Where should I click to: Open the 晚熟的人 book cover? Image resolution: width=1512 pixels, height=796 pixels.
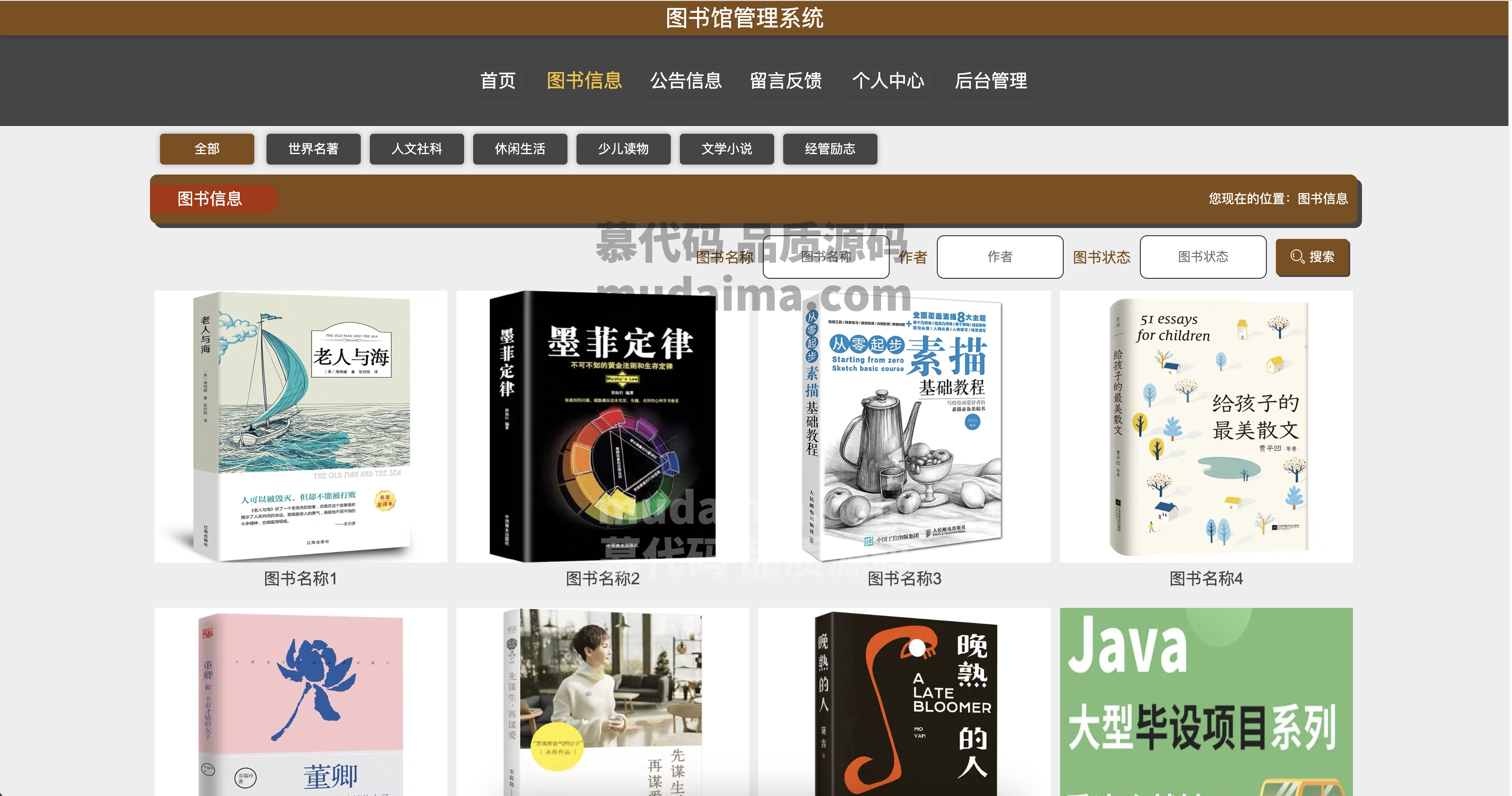(905, 702)
